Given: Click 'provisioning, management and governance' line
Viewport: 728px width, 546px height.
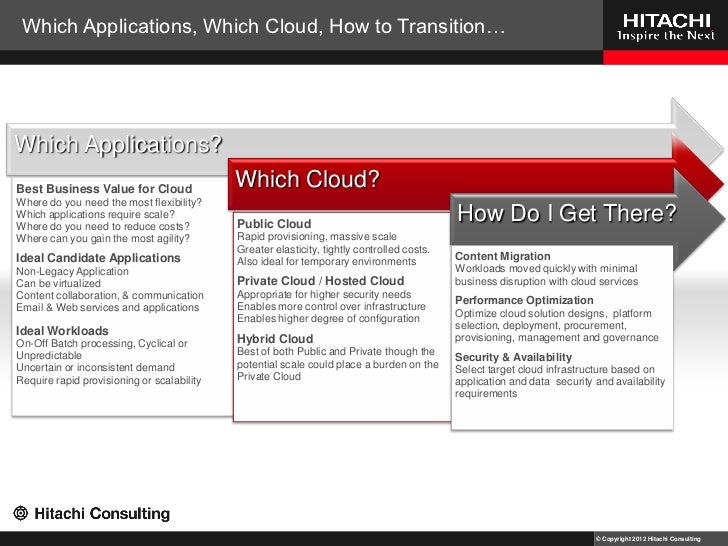Looking at the screenshot, I should [557, 338].
